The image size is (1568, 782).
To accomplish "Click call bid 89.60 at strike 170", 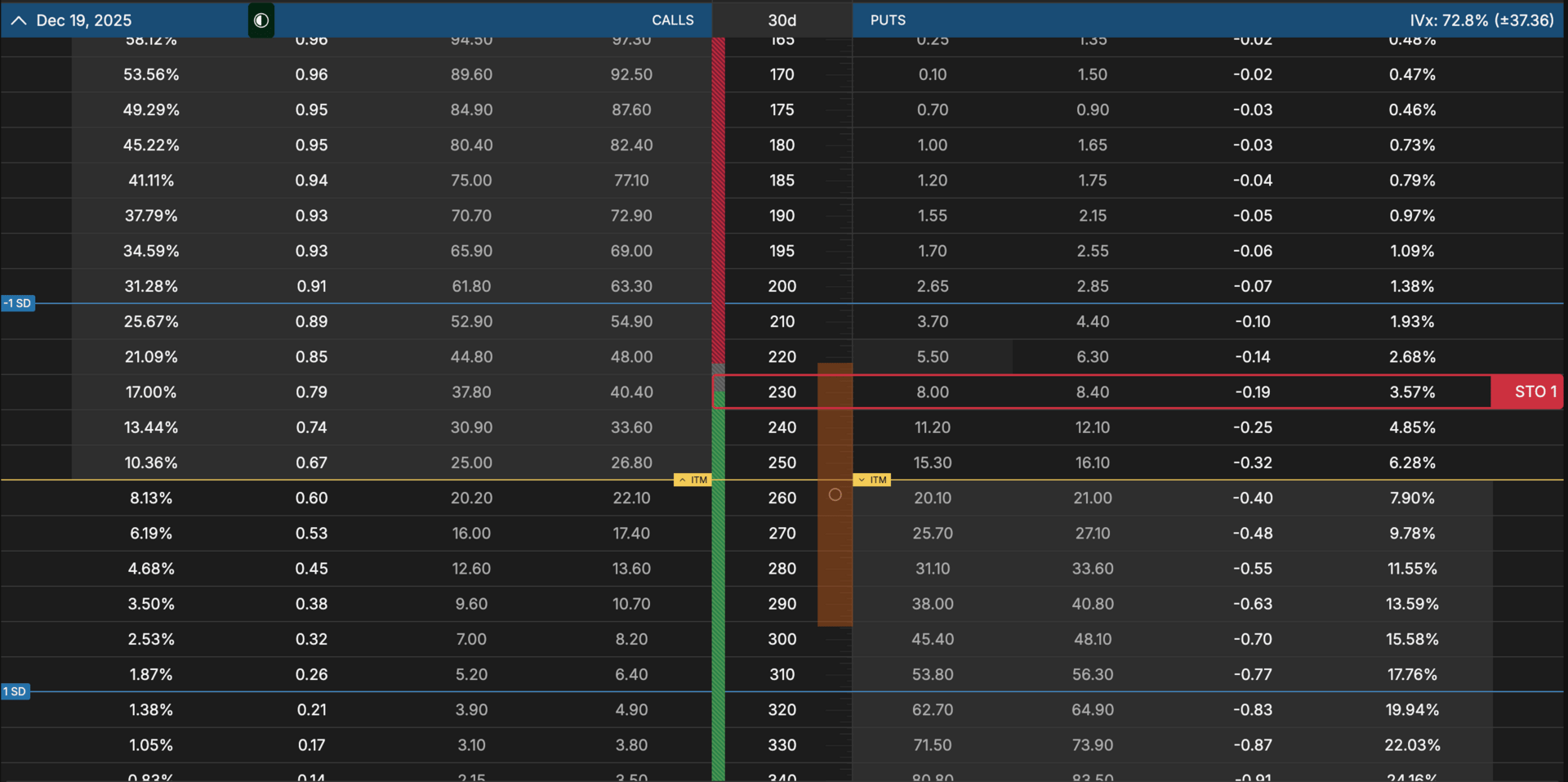I will pyautogui.click(x=471, y=74).
